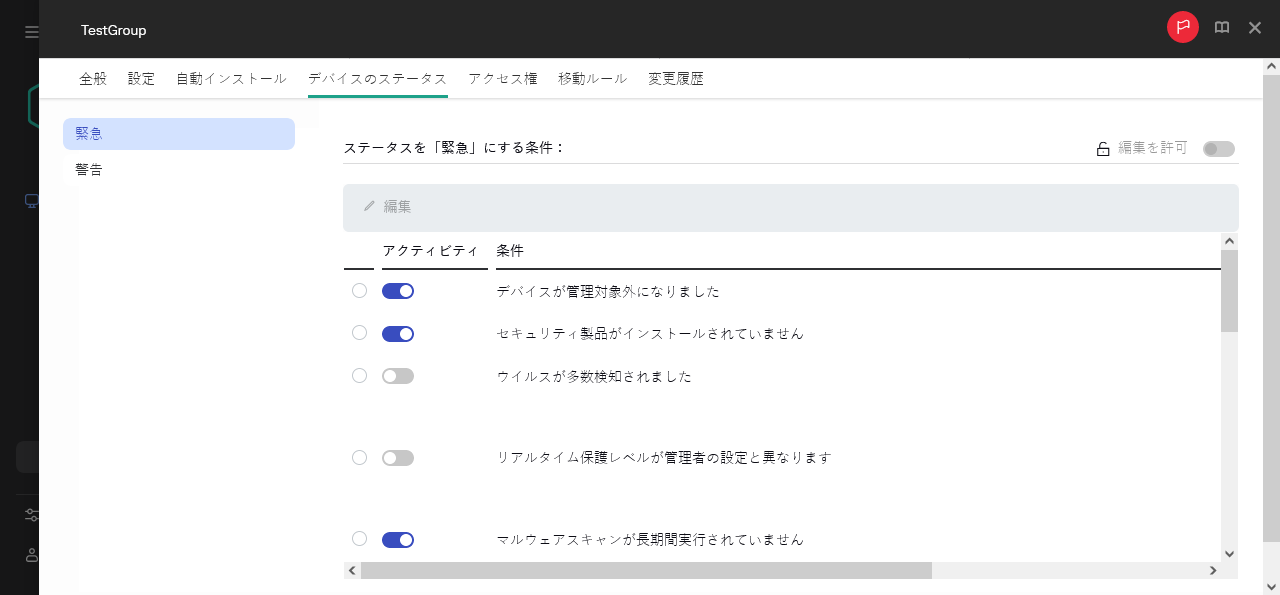Screen dimensions: 1280x595
Task: Enable the ウイルスが多数検知されました toggle
Action: (x=397, y=375)
